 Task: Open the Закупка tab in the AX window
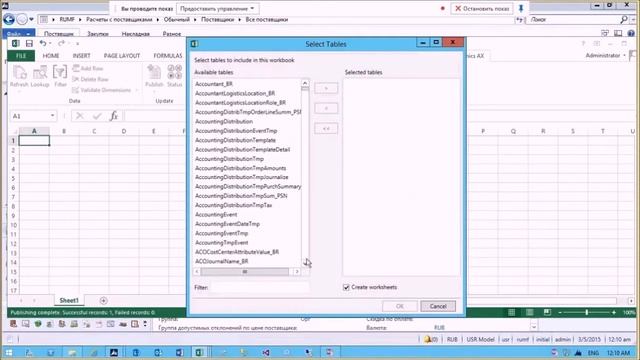point(98,34)
